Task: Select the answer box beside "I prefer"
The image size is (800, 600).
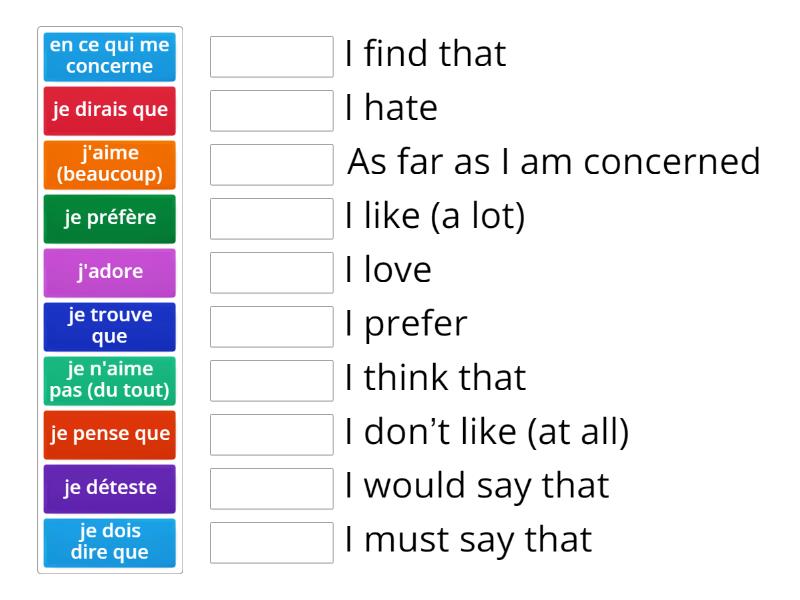Action: pyautogui.click(x=271, y=325)
